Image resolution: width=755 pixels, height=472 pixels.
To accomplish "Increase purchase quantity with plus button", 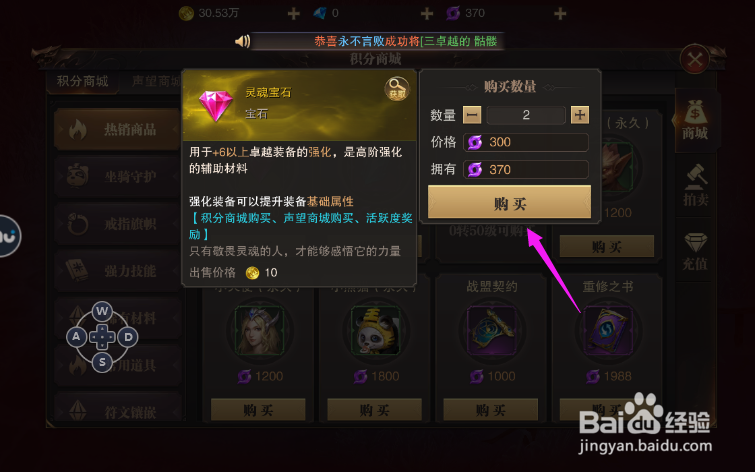I will click(580, 115).
